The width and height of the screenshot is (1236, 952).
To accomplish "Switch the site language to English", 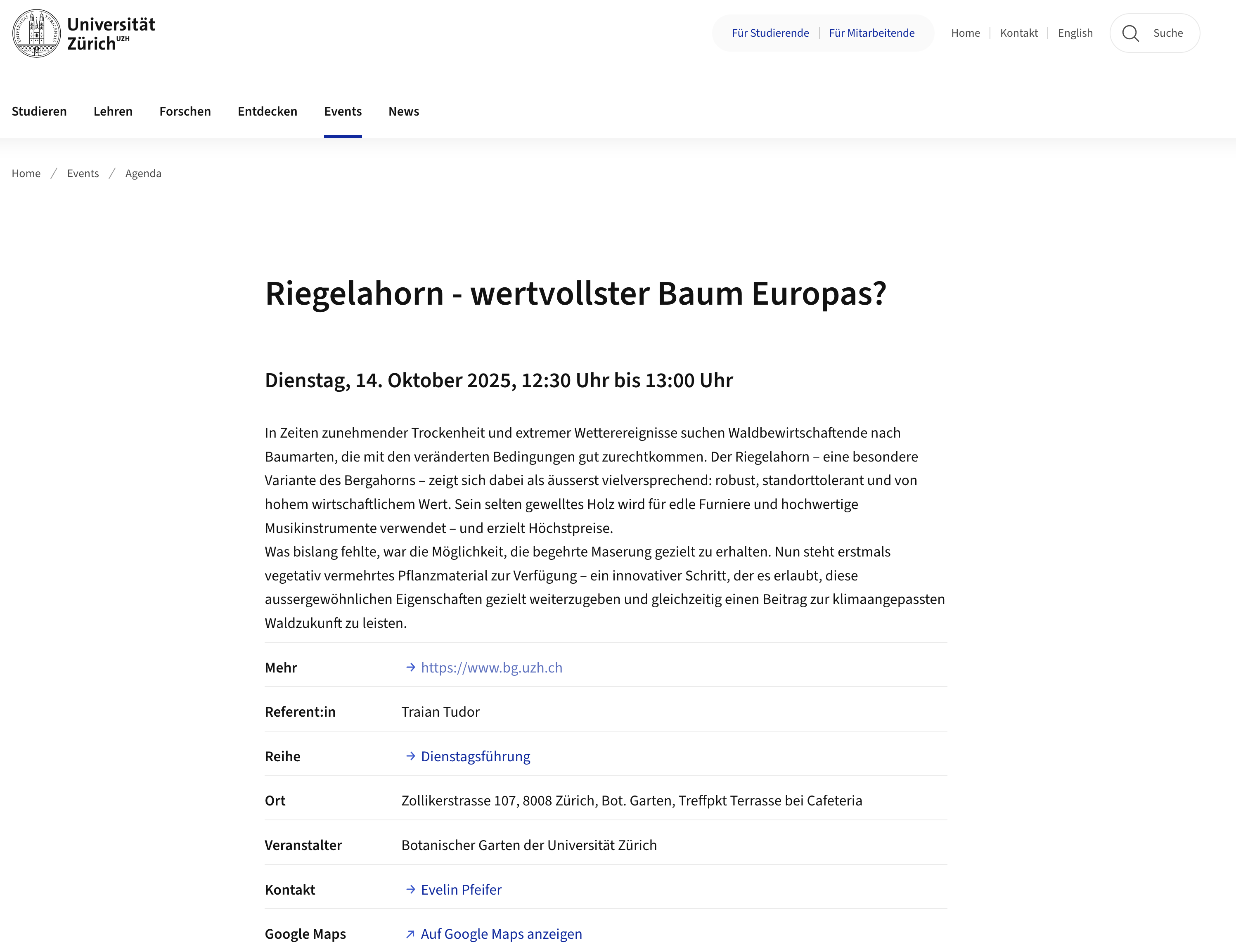I will tap(1075, 33).
